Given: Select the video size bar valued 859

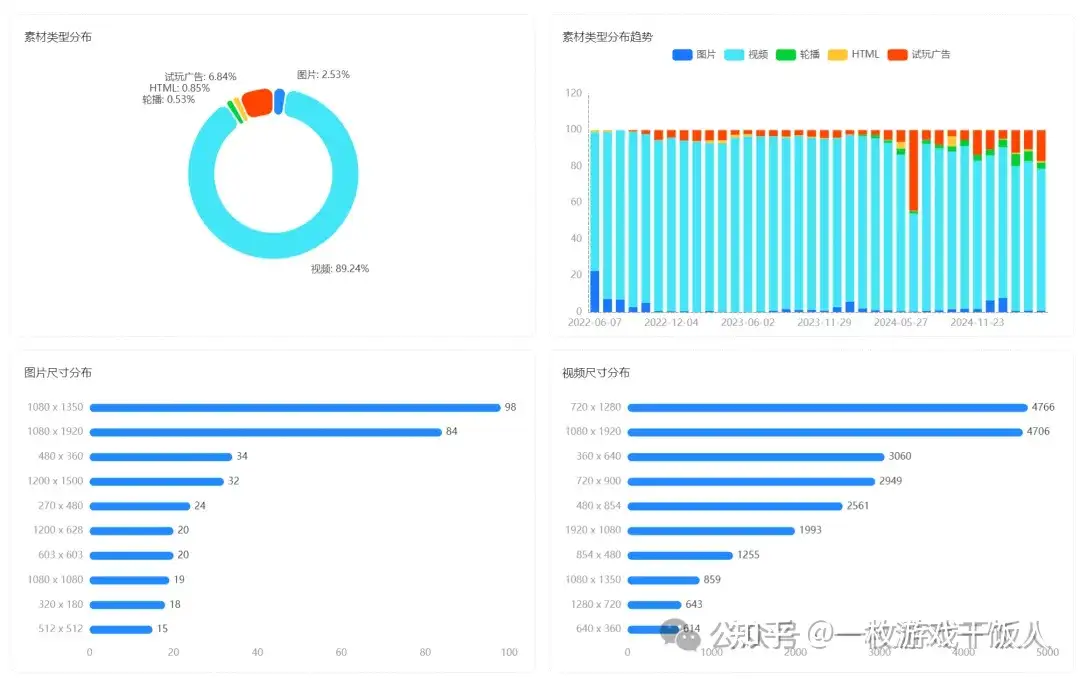Looking at the screenshot, I should [664, 580].
